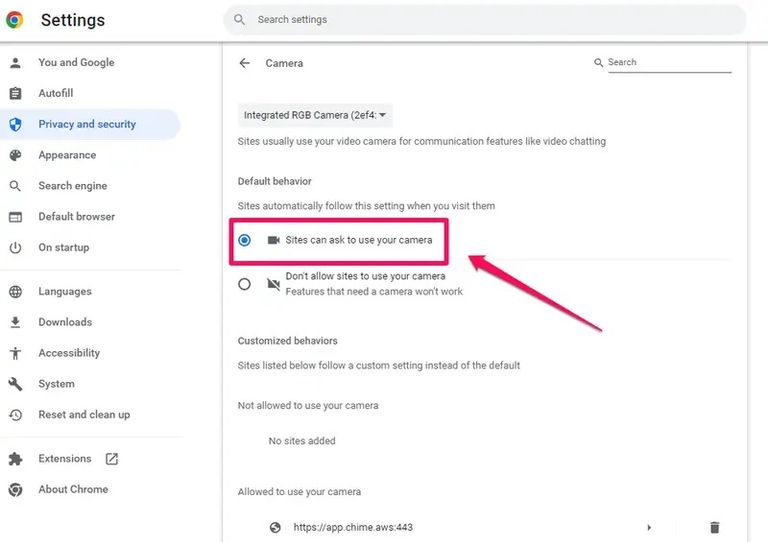Click the Reset and clean up history icon
Viewport: 768px width, 542px height.
tap(16, 415)
